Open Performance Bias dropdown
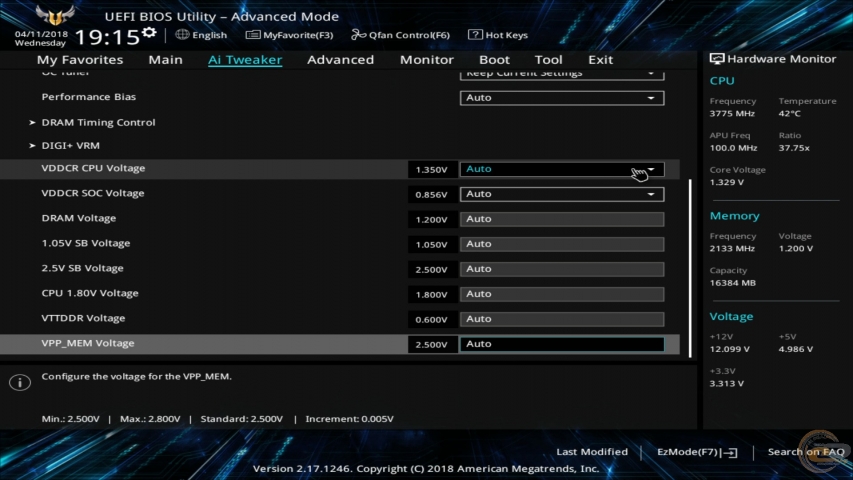The image size is (853, 480). point(562,98)
